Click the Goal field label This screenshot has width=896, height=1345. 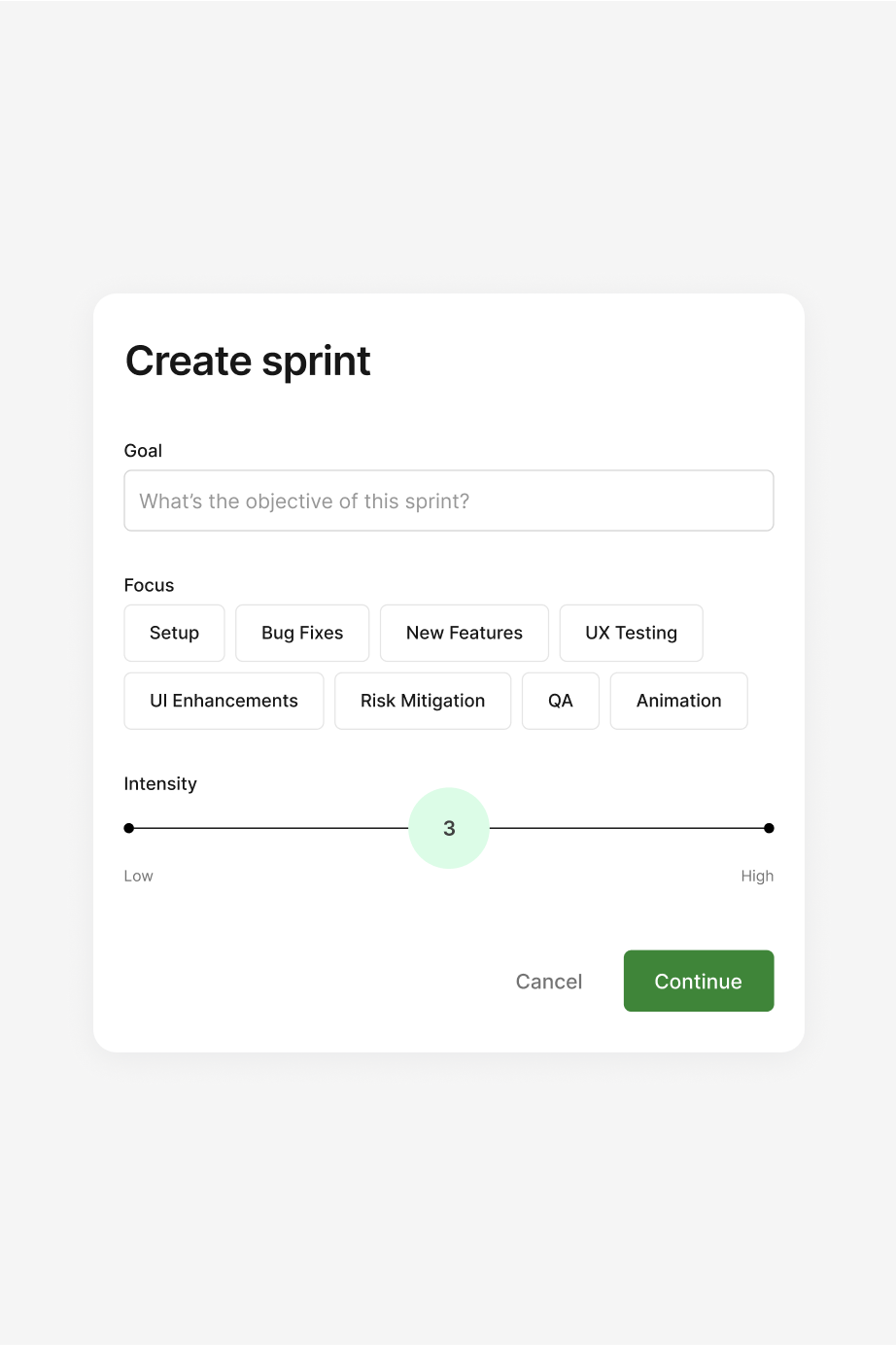tap(143, 451)
